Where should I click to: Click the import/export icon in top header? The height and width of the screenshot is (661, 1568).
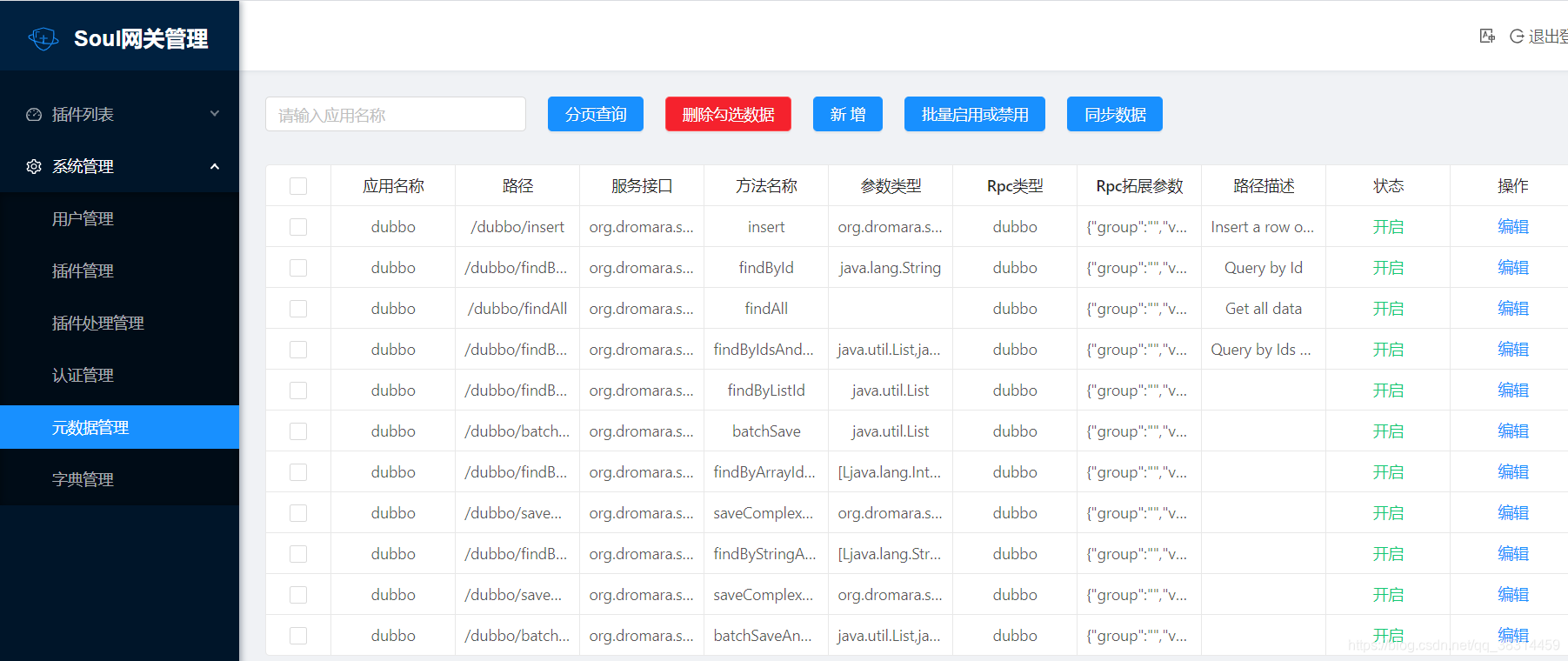1487,36
